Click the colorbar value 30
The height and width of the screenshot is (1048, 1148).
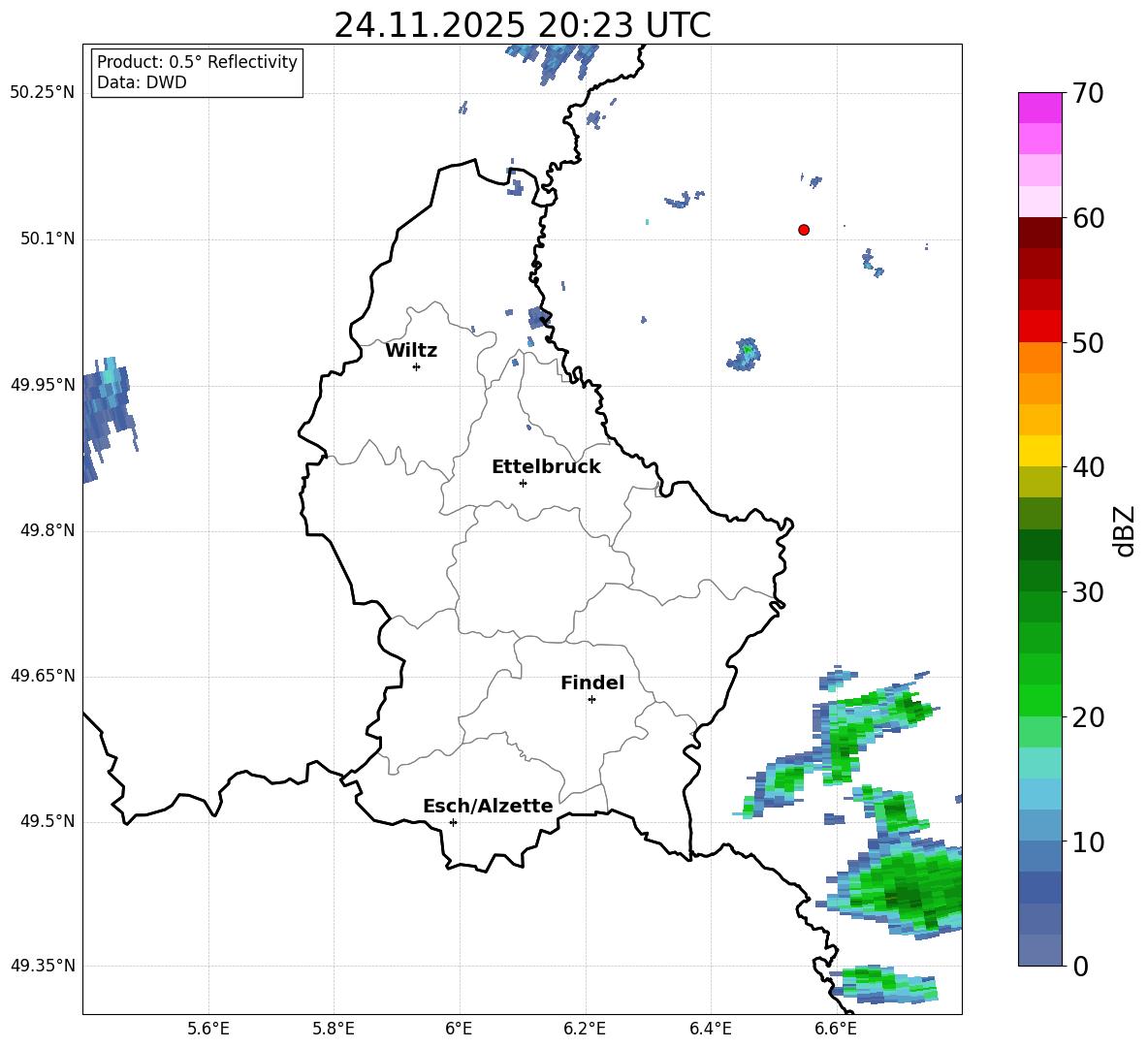pyautogui.click(x=1089, y=592)
